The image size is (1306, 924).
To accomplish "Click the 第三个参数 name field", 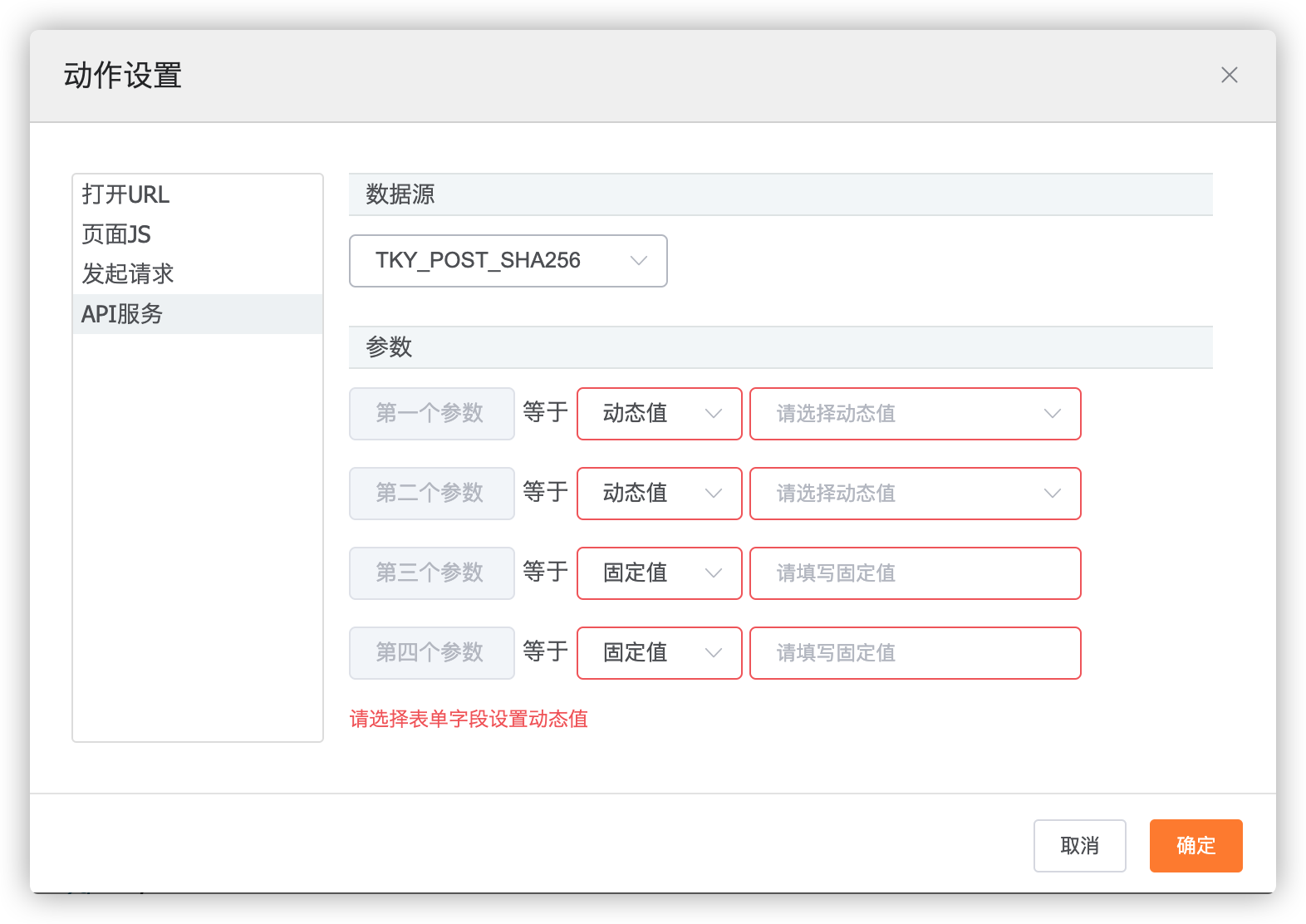I will [431, 573].
